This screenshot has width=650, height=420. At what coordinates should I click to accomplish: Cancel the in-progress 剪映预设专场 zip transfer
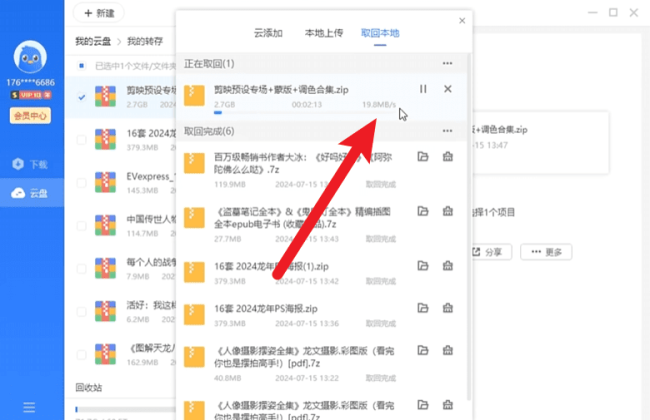click(x=447, y=89)
